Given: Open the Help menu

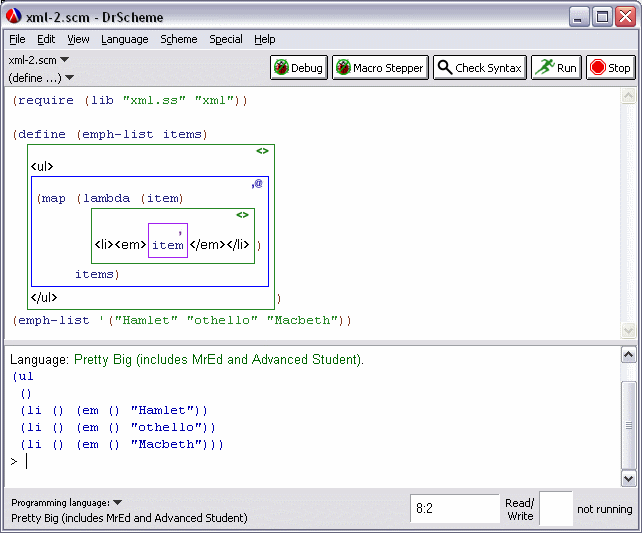Looking at the screenshot, I should click(264, 39).
